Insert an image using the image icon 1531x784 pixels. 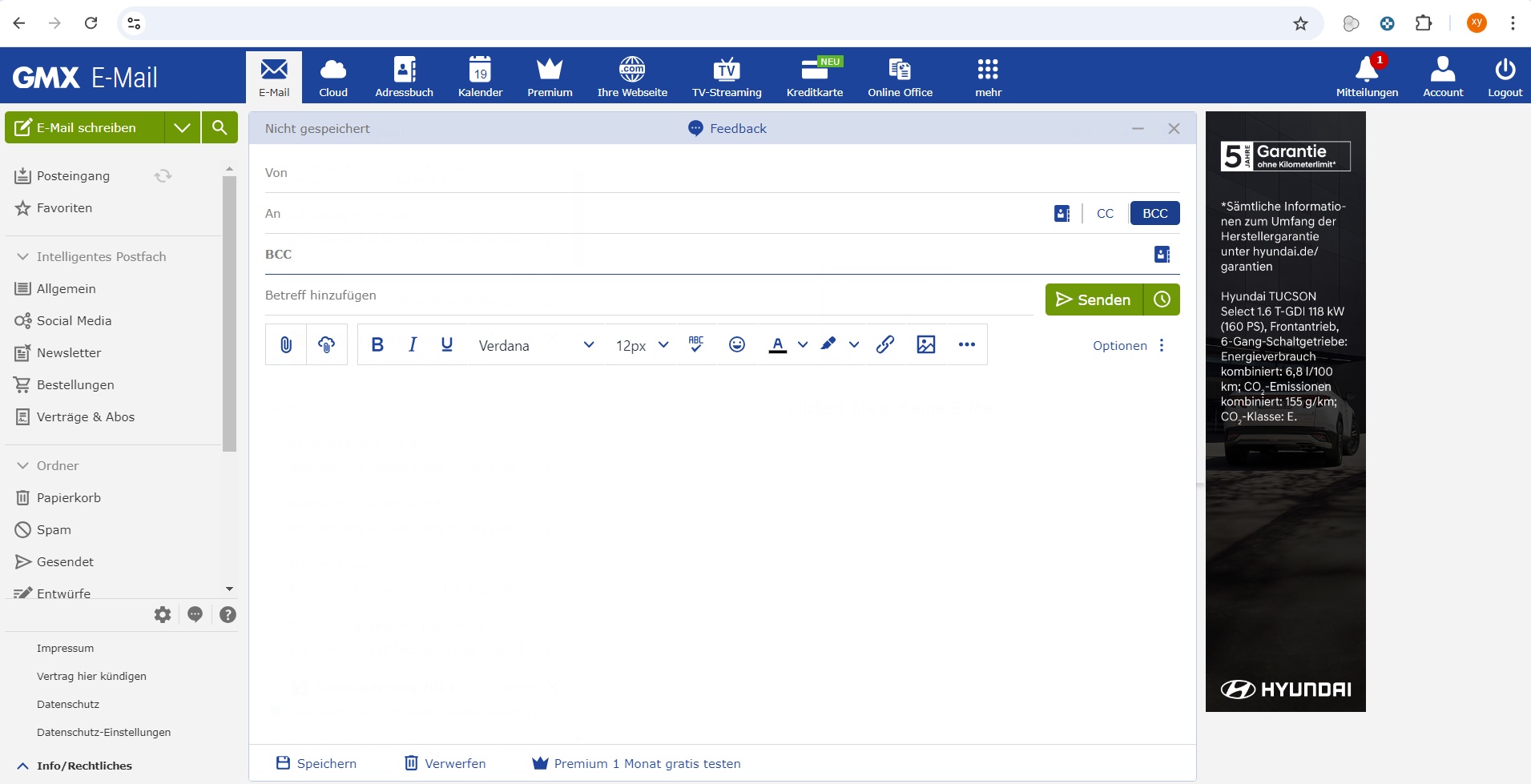point(926,344)
